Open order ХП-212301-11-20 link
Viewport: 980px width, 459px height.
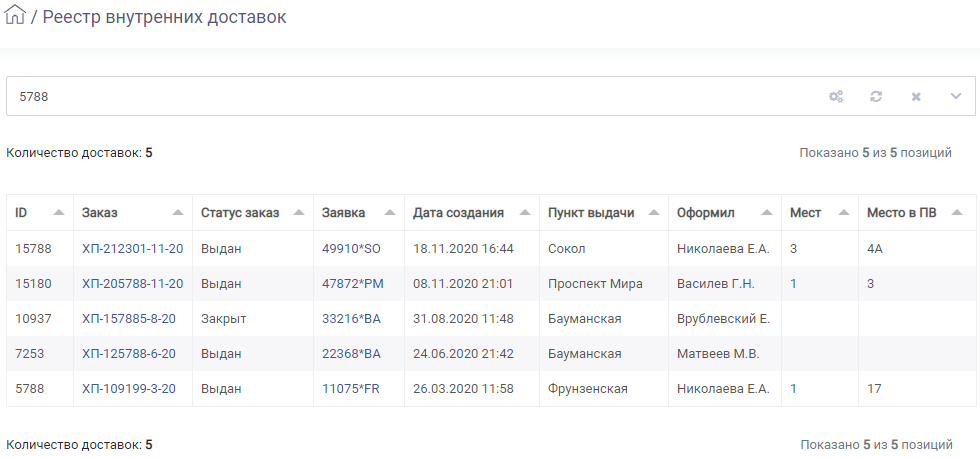point(132,249)
